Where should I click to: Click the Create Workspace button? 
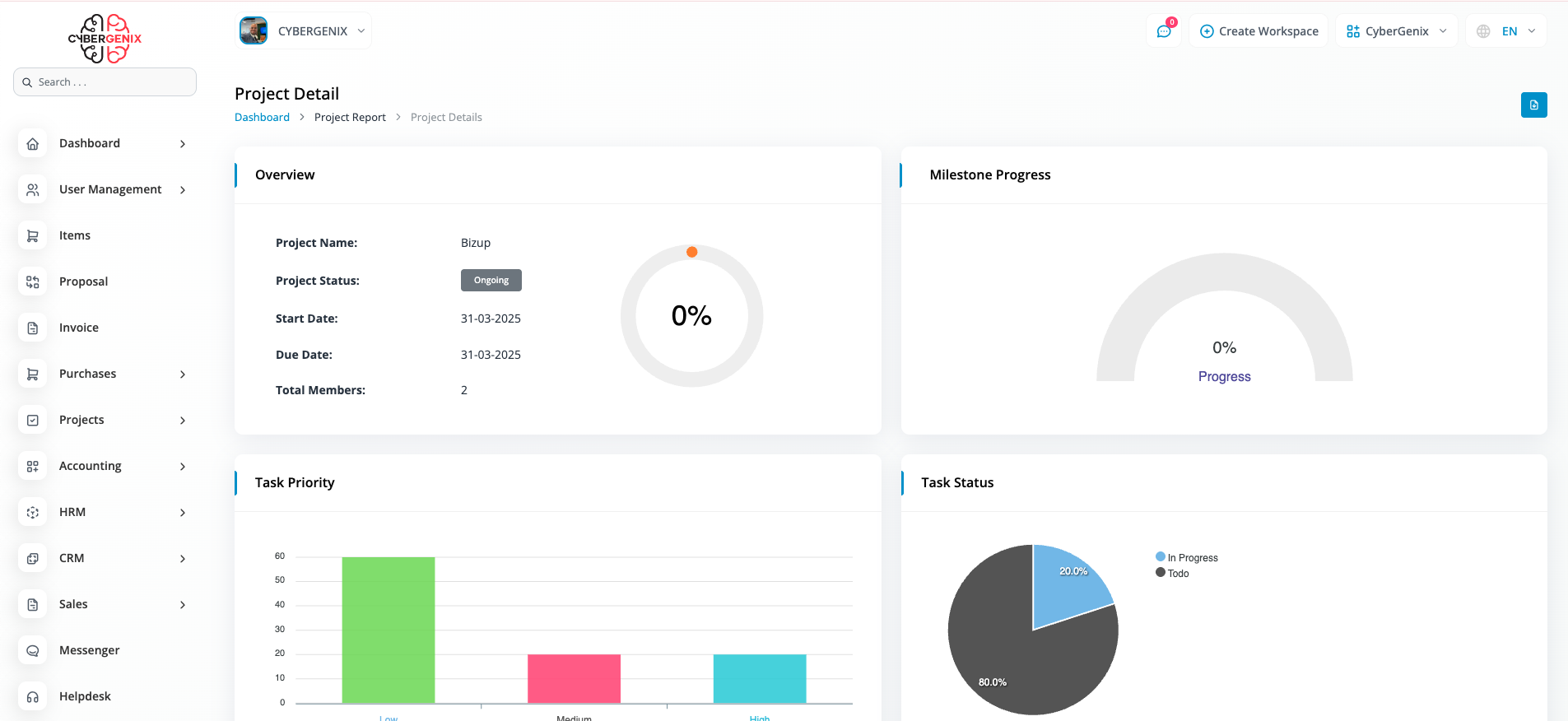coord(1259,31)
